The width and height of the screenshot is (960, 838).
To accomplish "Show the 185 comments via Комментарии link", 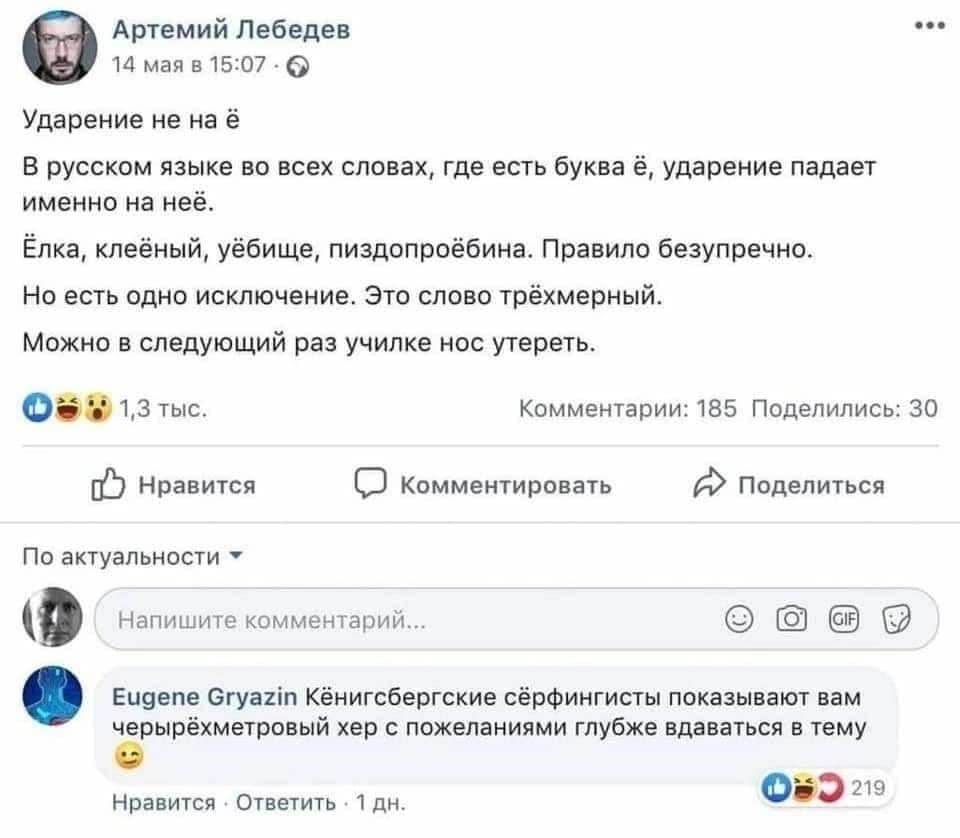I will click(x=628, y=408).
